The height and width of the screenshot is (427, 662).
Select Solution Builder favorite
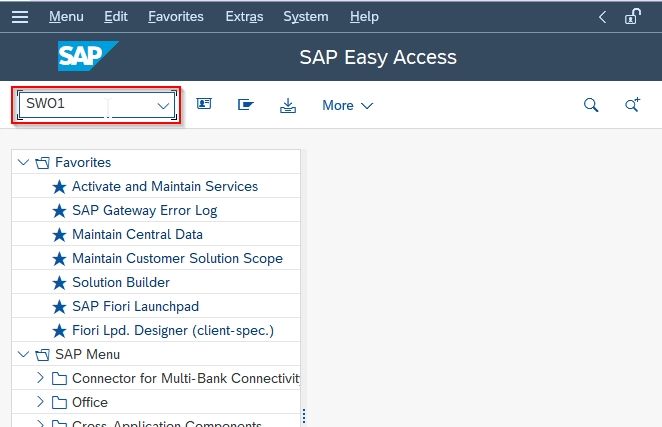[121, 282]
